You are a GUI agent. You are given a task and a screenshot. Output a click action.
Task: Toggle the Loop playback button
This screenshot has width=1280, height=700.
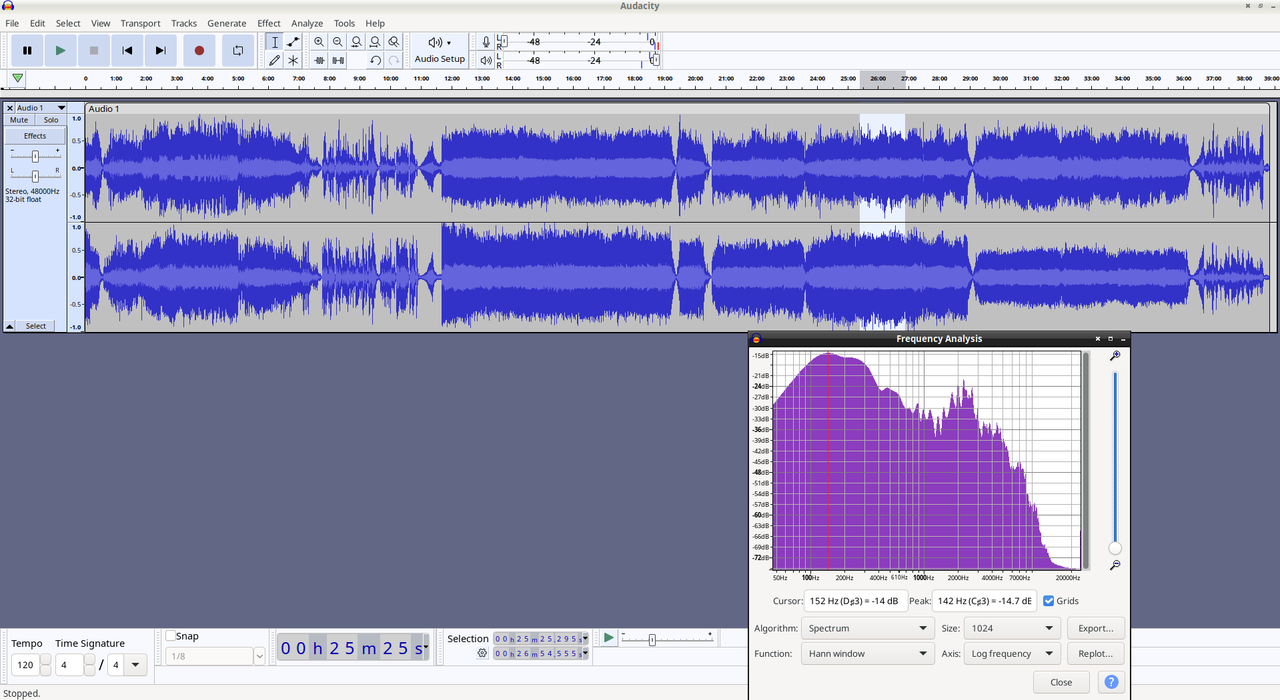coord(238,50)
